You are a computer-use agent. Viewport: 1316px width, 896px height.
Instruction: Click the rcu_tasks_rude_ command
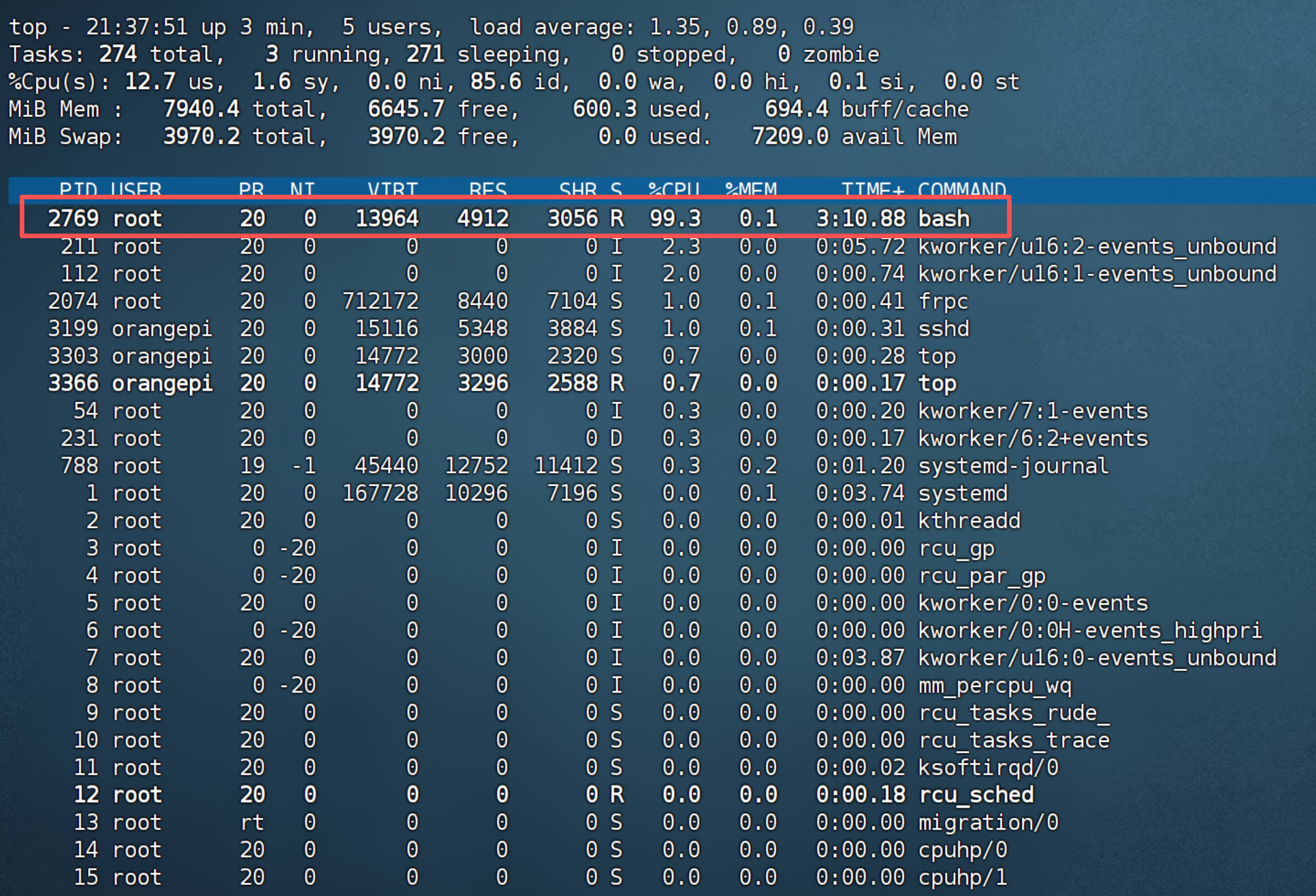(1014, 712)
